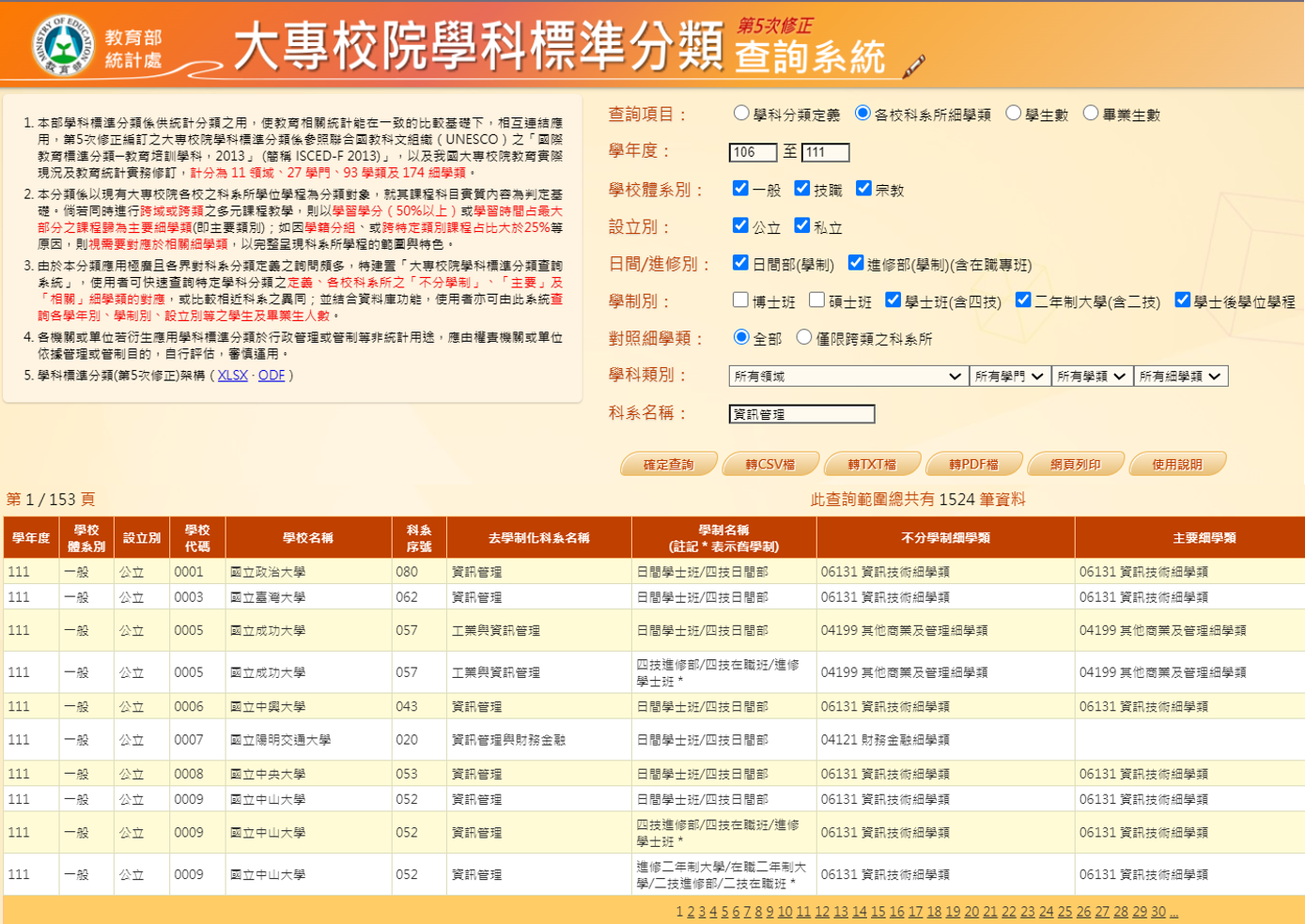Toggle the 技職 checkbox
The width and height of the screenshot is (1305, 924).
click(801, 189)
